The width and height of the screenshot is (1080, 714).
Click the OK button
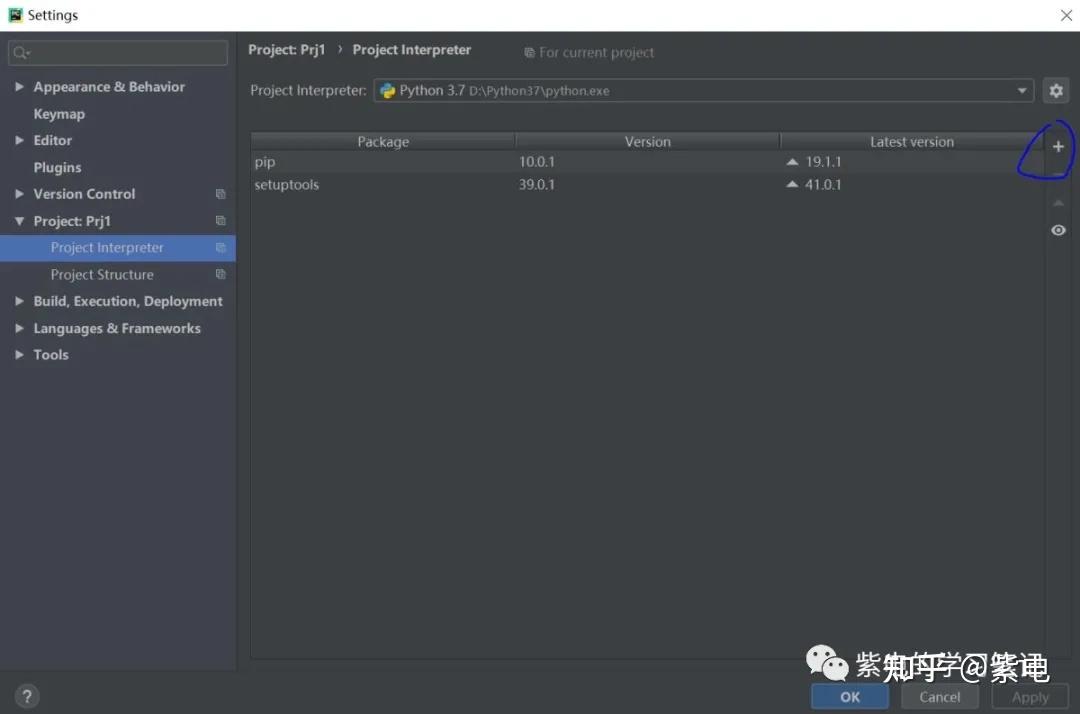click(849, 697)
